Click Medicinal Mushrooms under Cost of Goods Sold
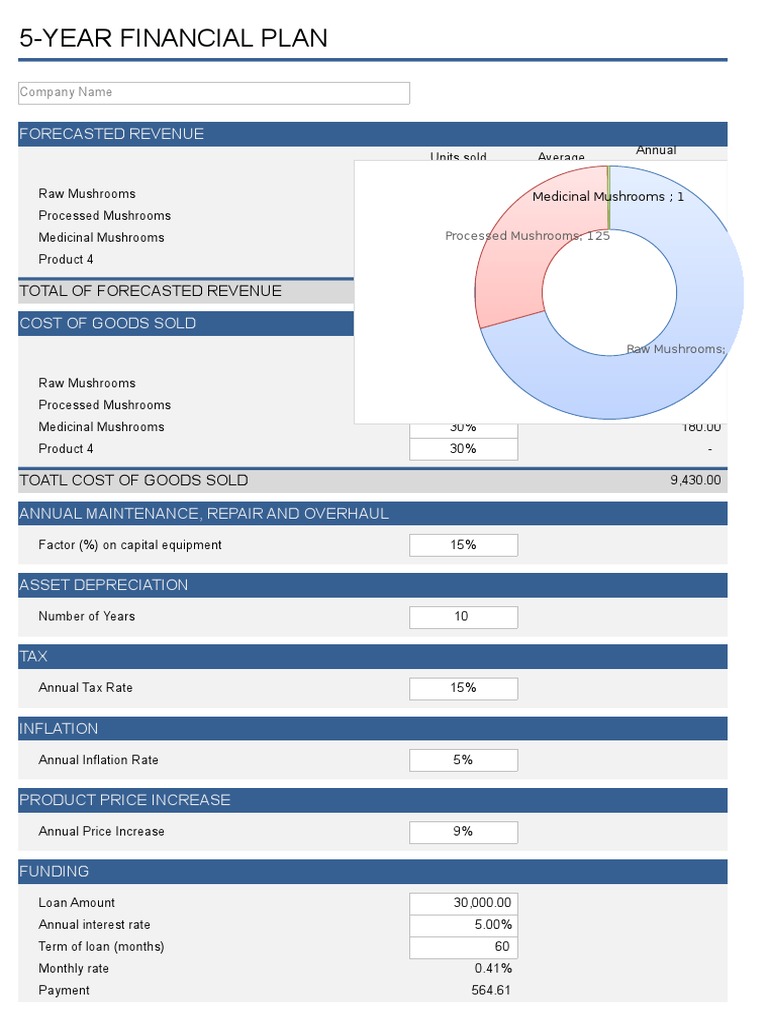 click(101, 427)
